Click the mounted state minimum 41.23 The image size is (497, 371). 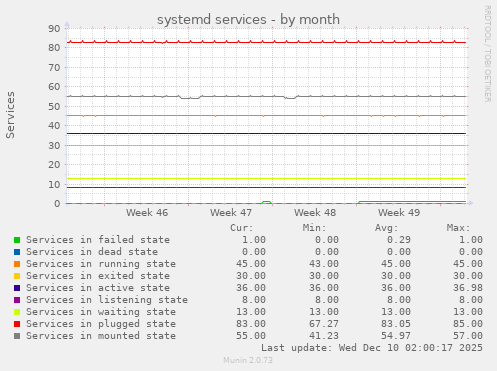point(324,336)
